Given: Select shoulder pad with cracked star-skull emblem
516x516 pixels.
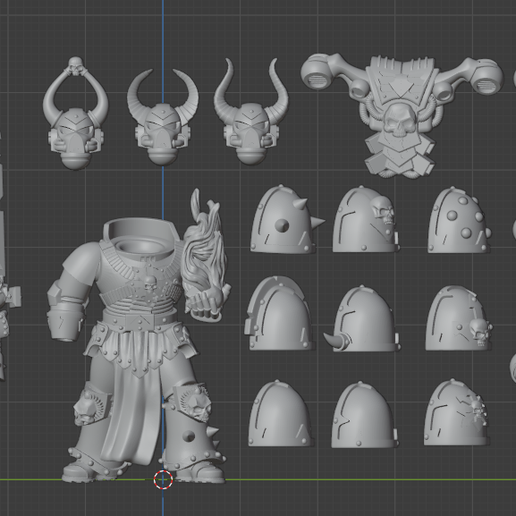Looking at the screenshot, I should pyautogui.click(x=456, y=412).
